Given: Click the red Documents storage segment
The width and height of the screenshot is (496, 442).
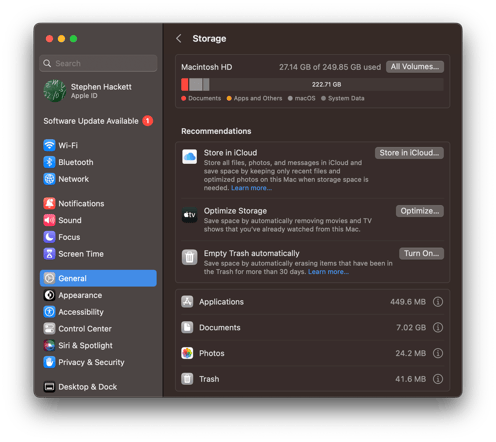Looking at the screenshot, I should tap(185, 84).
